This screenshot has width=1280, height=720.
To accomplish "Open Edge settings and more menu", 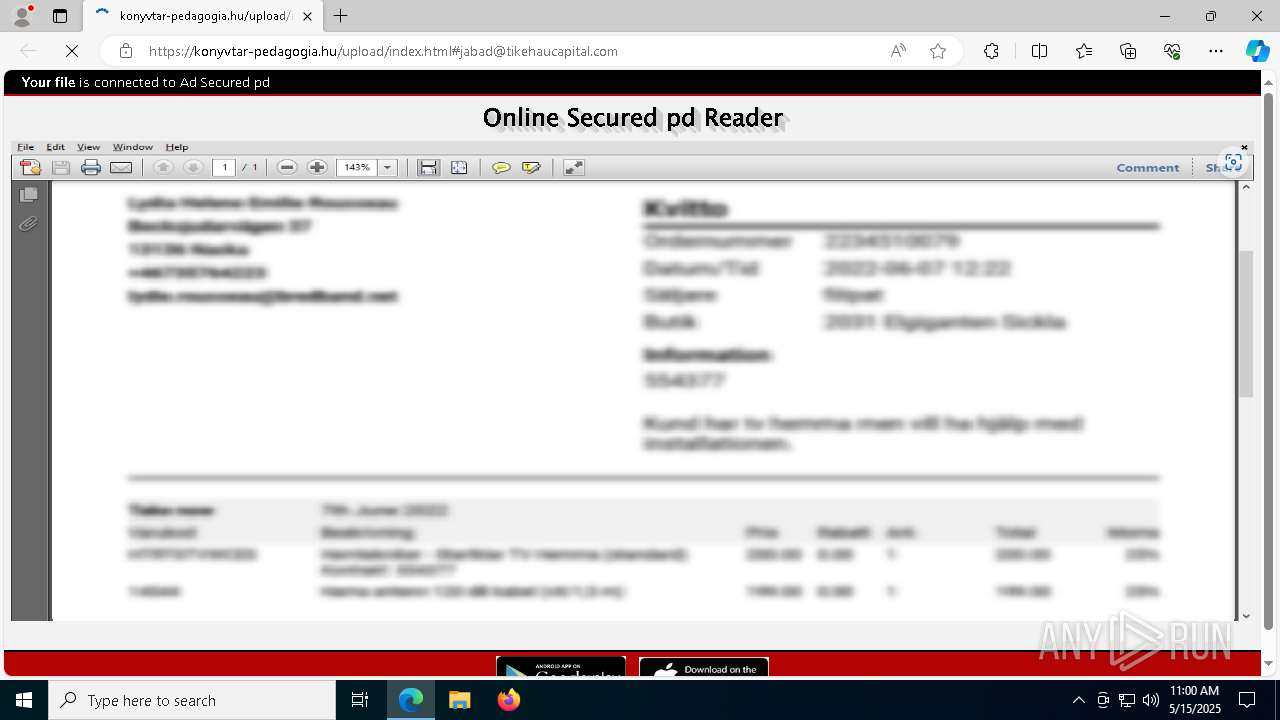I will coord(1216,51).
